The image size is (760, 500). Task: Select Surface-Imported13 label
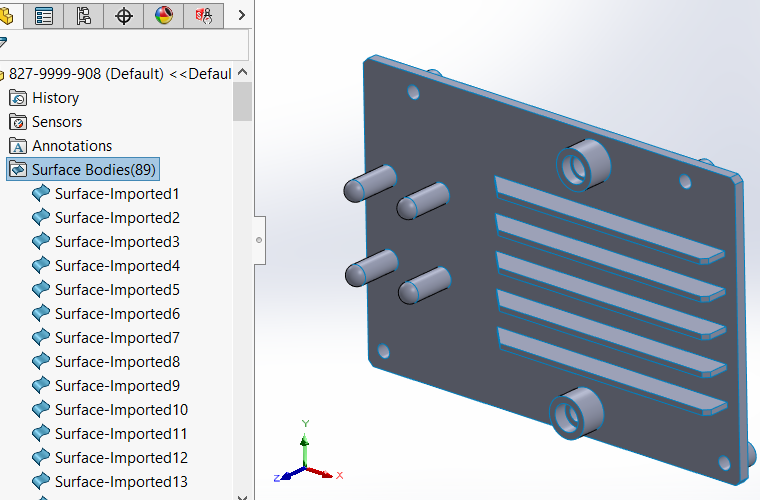click(121, 482)
